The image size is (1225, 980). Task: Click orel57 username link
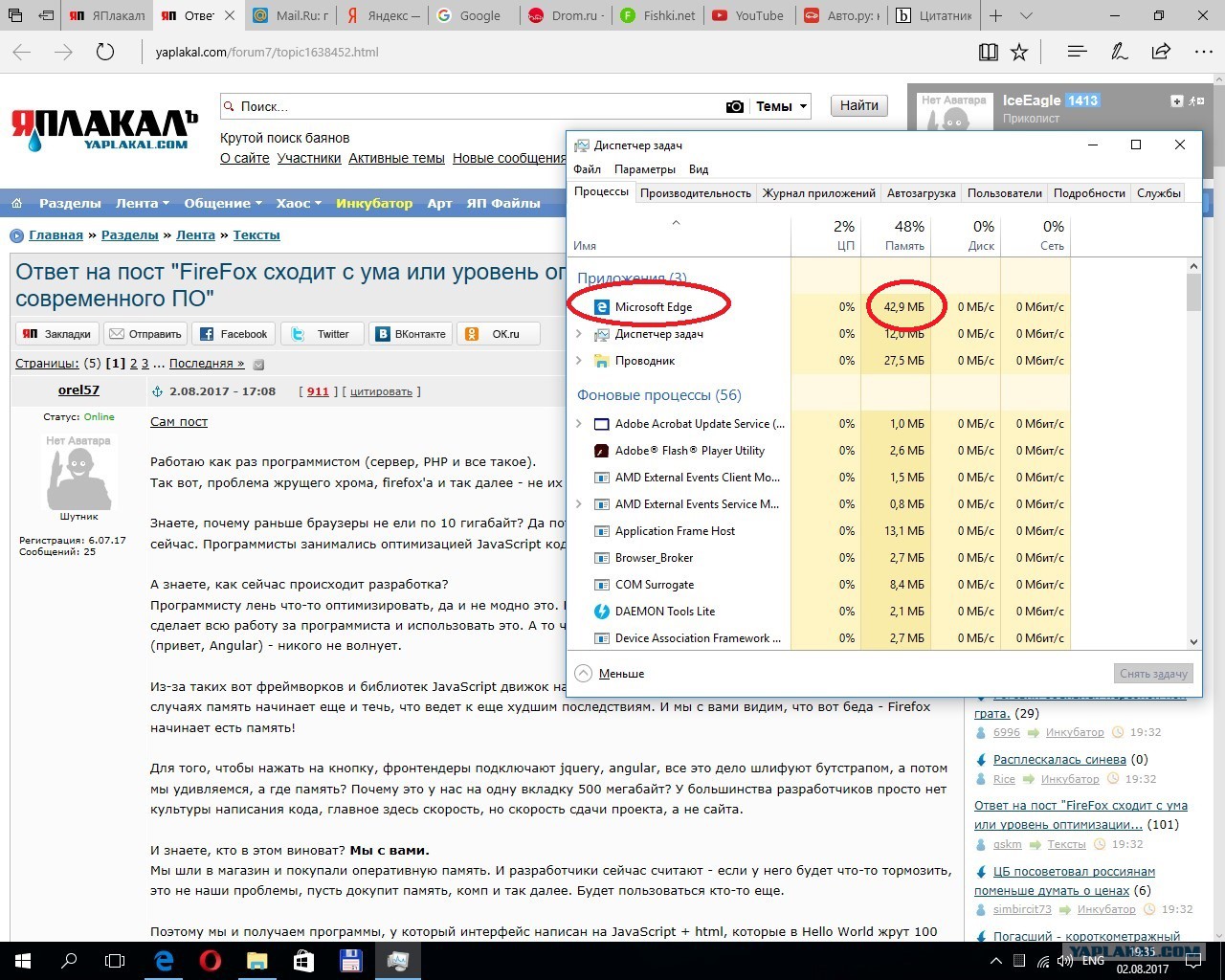coord(78,390)
